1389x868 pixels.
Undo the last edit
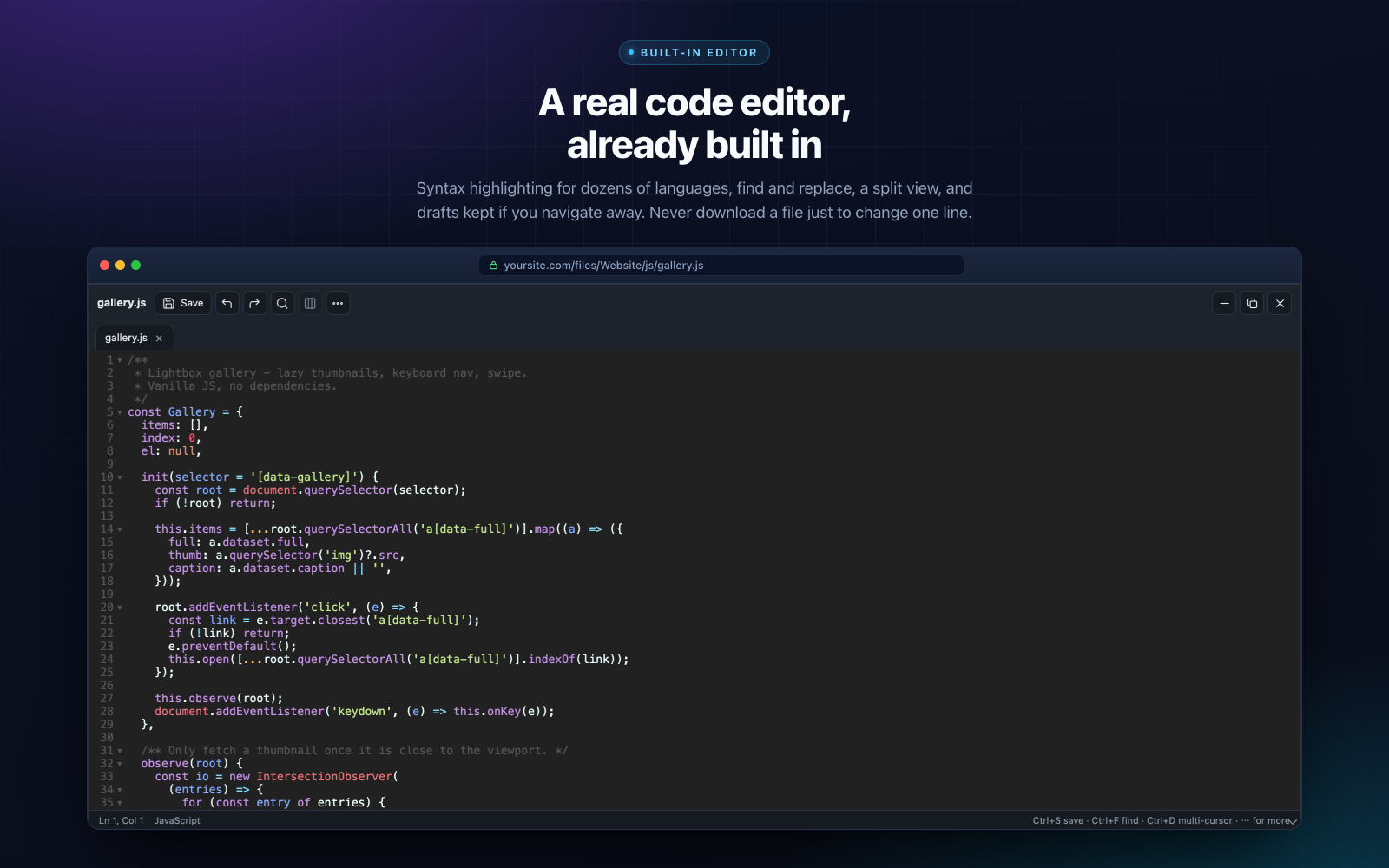click(x=227, y=303)
